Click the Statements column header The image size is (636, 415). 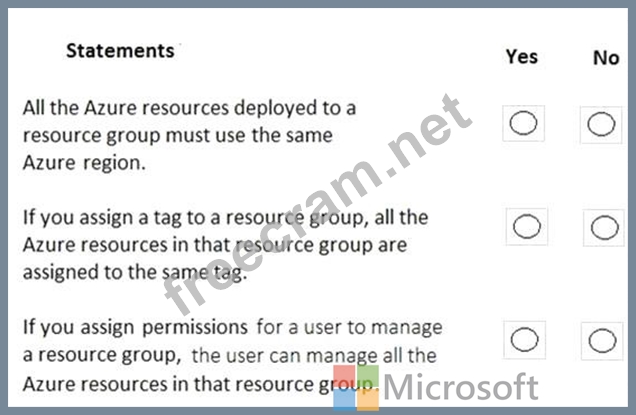coord(120,50)
